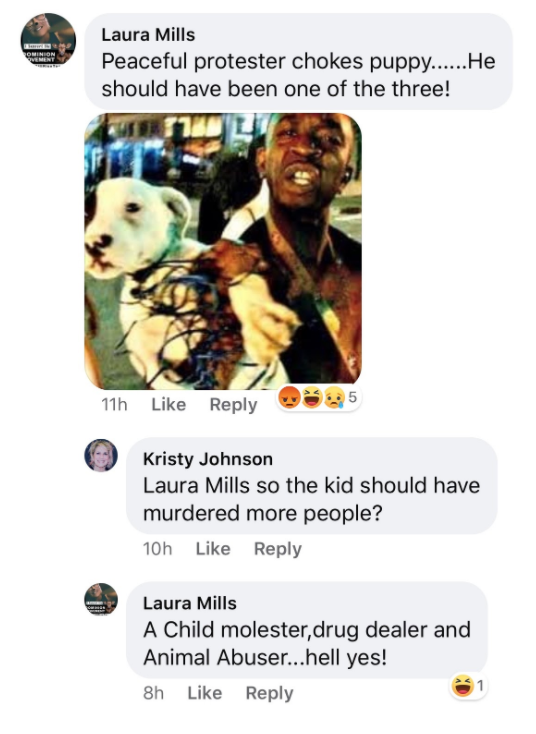
Task: Click the laughing reaction on last reply
Action: coord(463,687)
